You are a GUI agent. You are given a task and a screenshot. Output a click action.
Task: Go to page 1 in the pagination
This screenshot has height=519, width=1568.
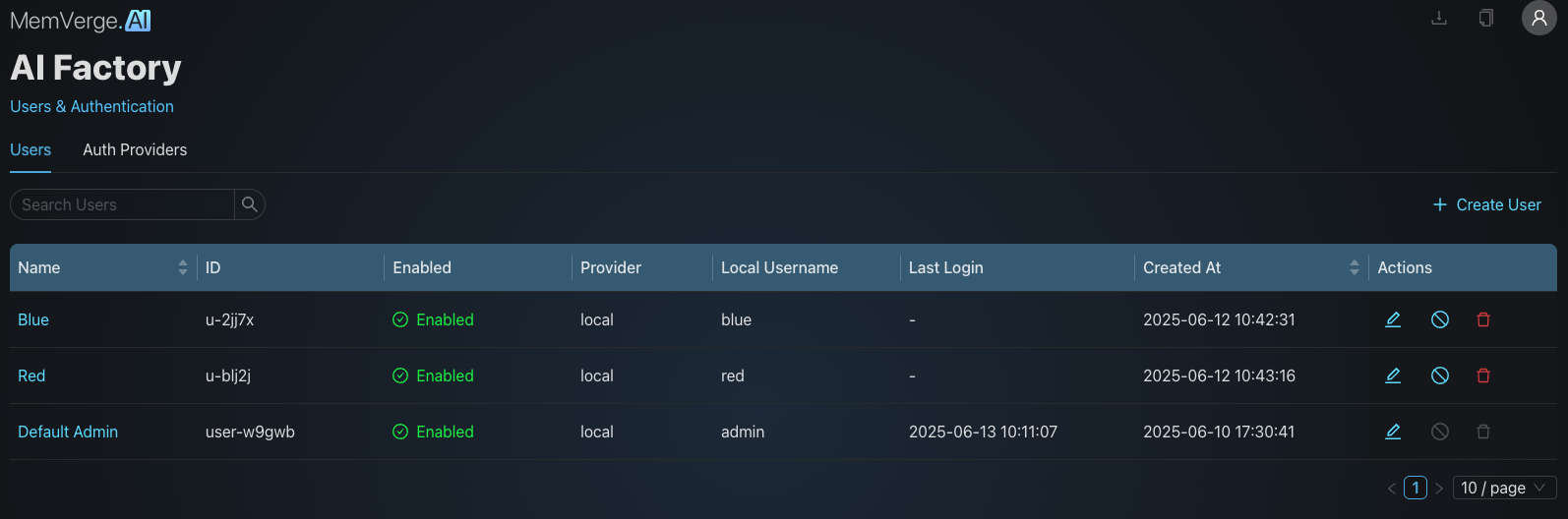[1415, 488]
